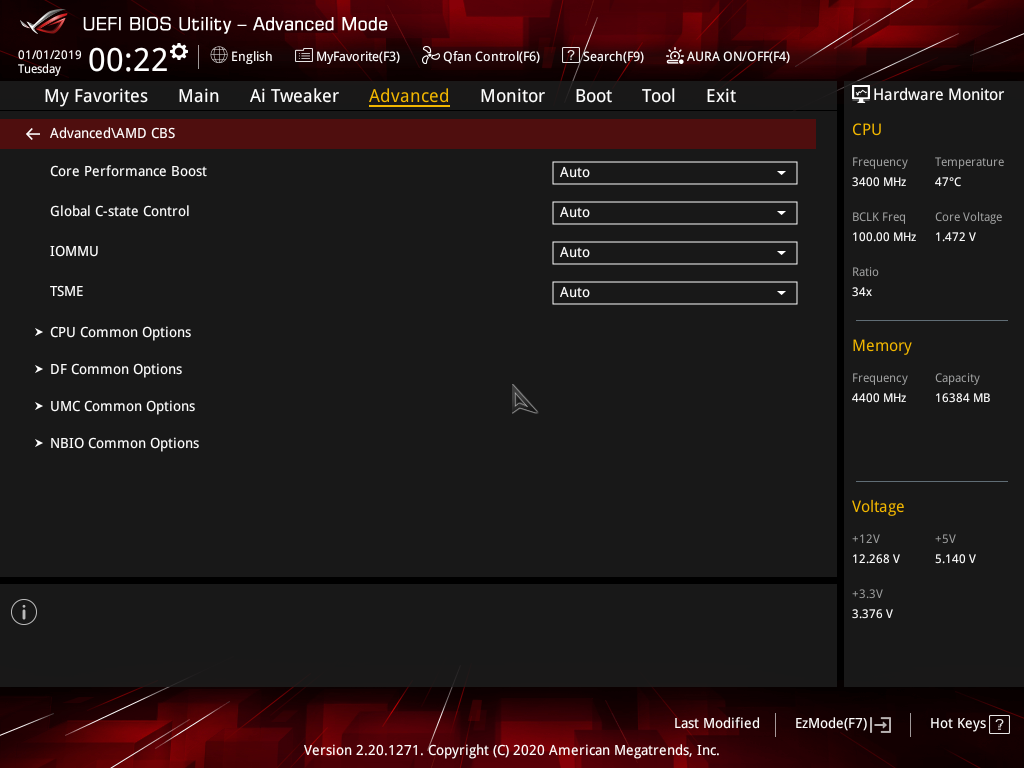Viewport: 1024px width, 768px height.
Task: Select the Global C-state Control label
Action: [x=120, y=211]
